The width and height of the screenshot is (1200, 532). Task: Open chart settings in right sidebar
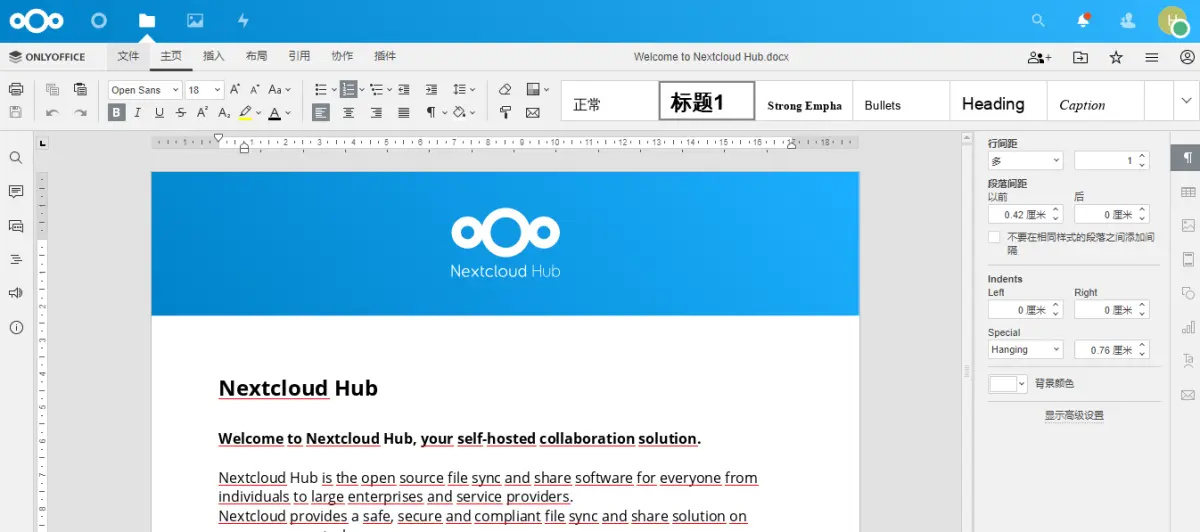click(x=1188, y=327)
